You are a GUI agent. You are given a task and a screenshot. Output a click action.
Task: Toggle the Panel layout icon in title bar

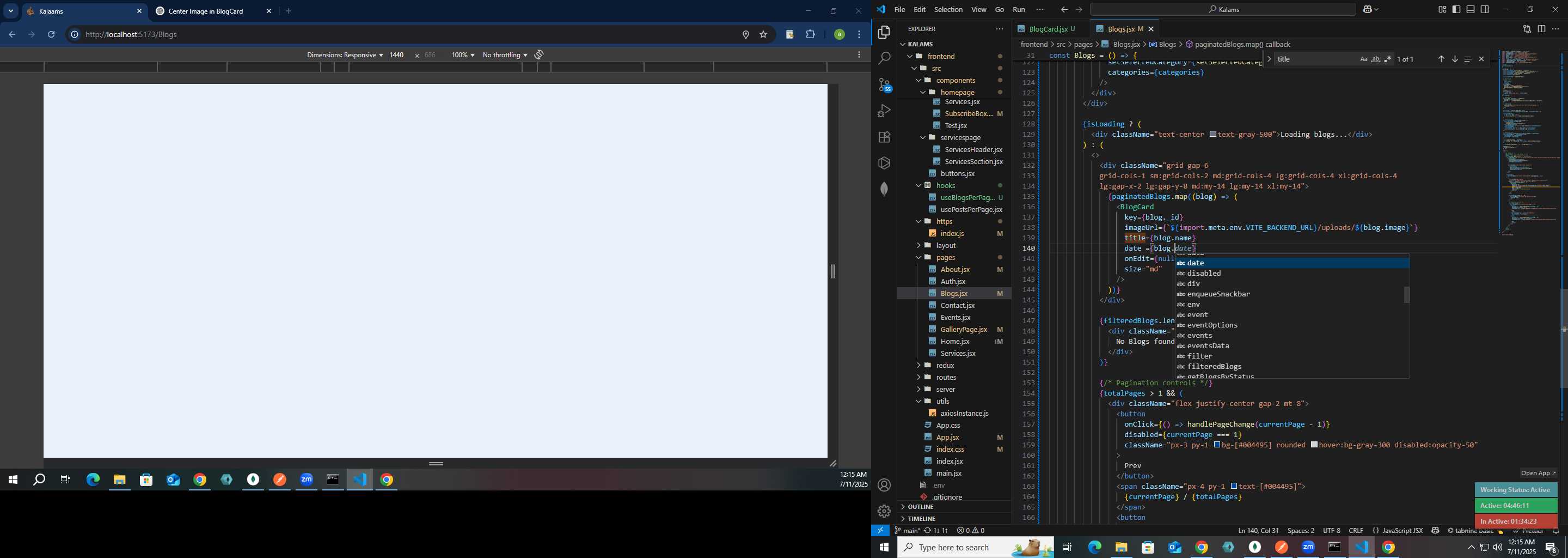pos(1471,10)
